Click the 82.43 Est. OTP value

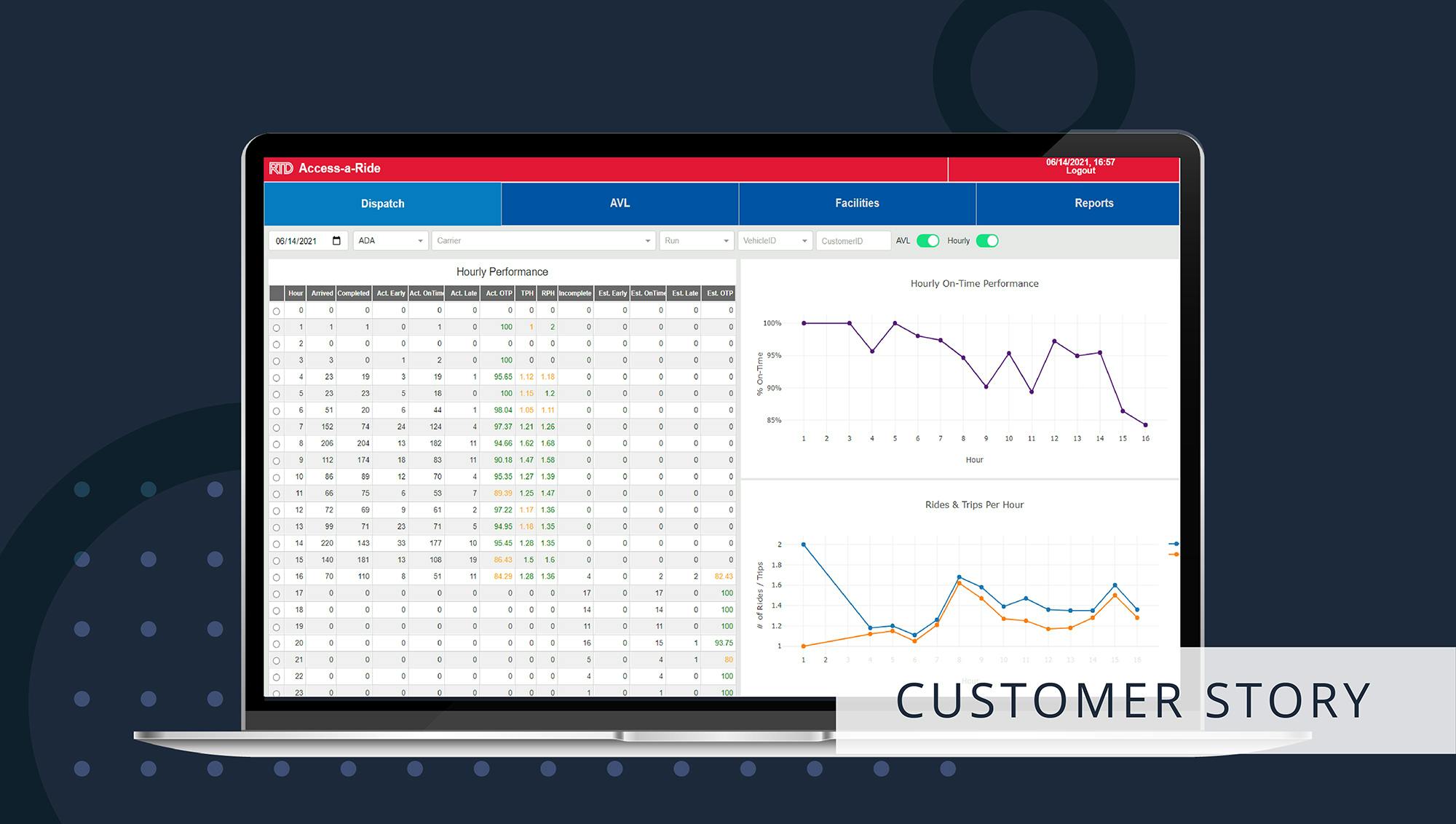click(x=724, y=577)
